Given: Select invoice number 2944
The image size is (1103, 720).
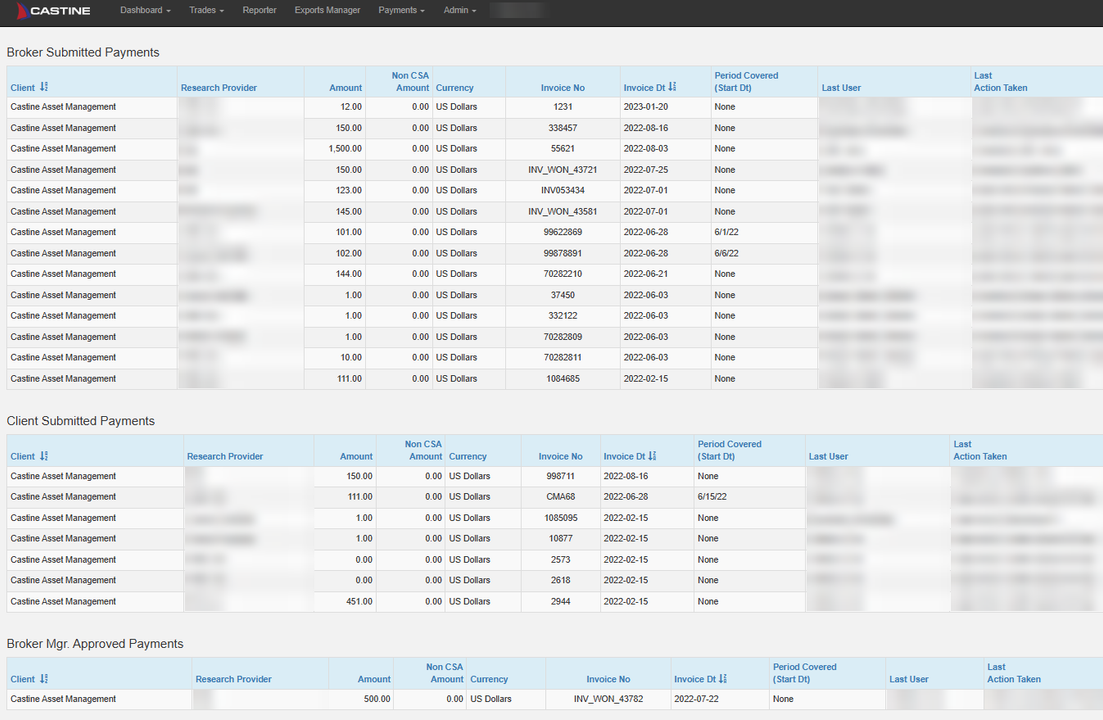Looking at the screenshot, I should [x=561, y=602].
